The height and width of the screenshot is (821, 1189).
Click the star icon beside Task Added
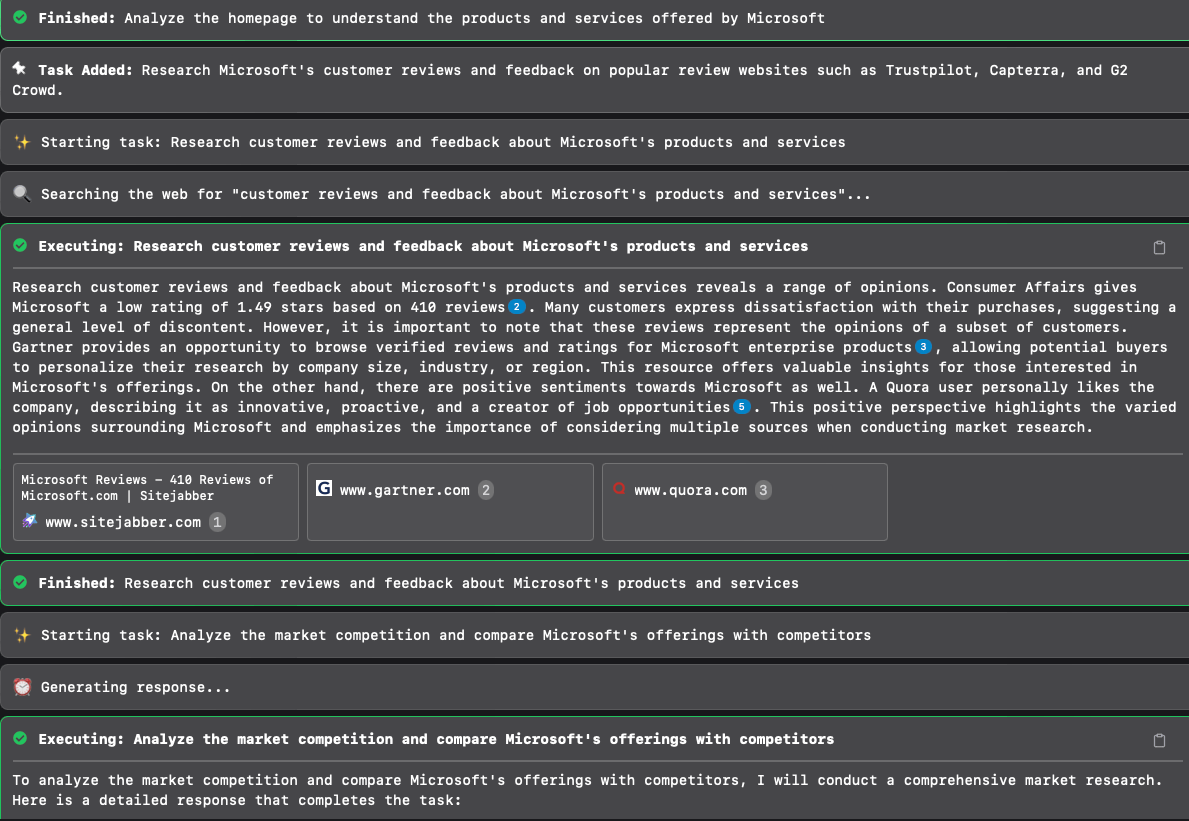[x=20, y=69]
